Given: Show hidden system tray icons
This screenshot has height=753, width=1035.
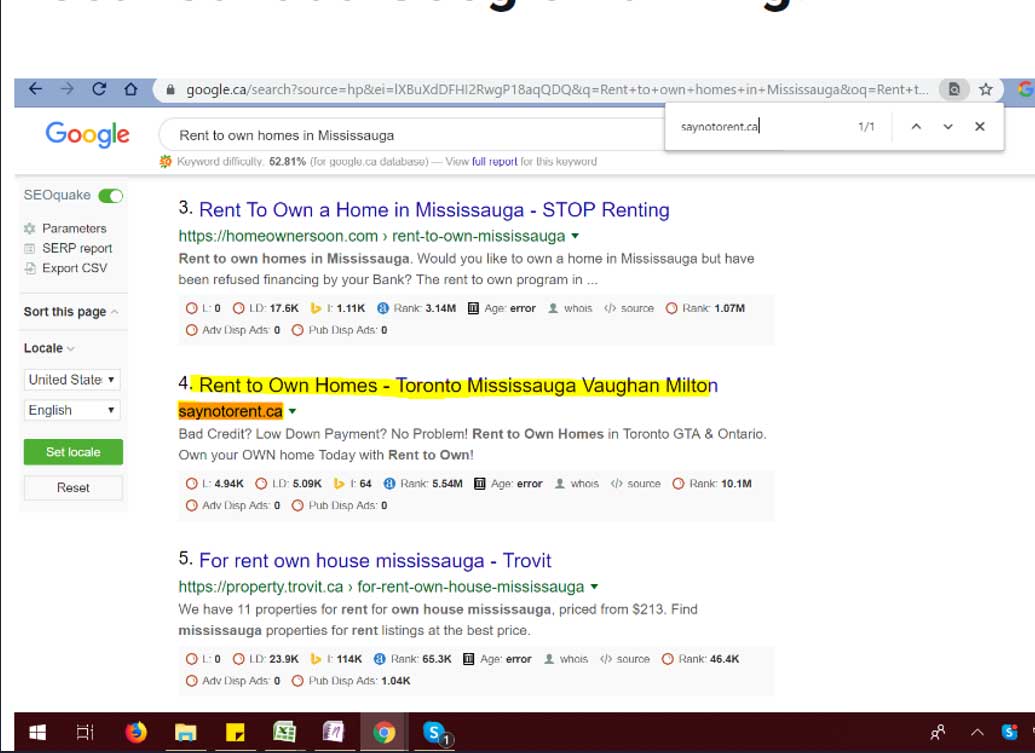Looking at the screenshot, I should coord(977,733).
